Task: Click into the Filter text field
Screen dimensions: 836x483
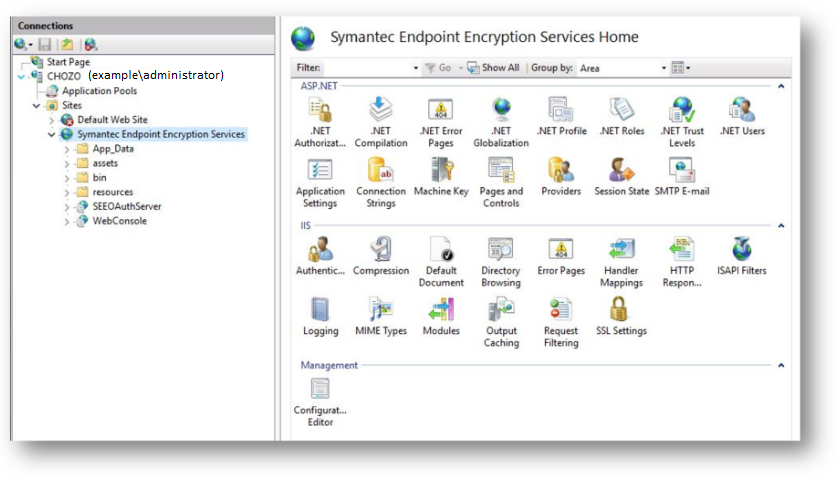Action: (x=367, y=68)
